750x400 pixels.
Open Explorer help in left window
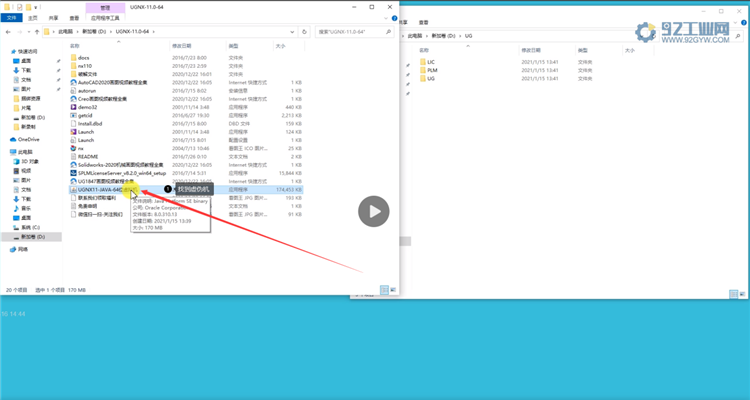(395, 18)
